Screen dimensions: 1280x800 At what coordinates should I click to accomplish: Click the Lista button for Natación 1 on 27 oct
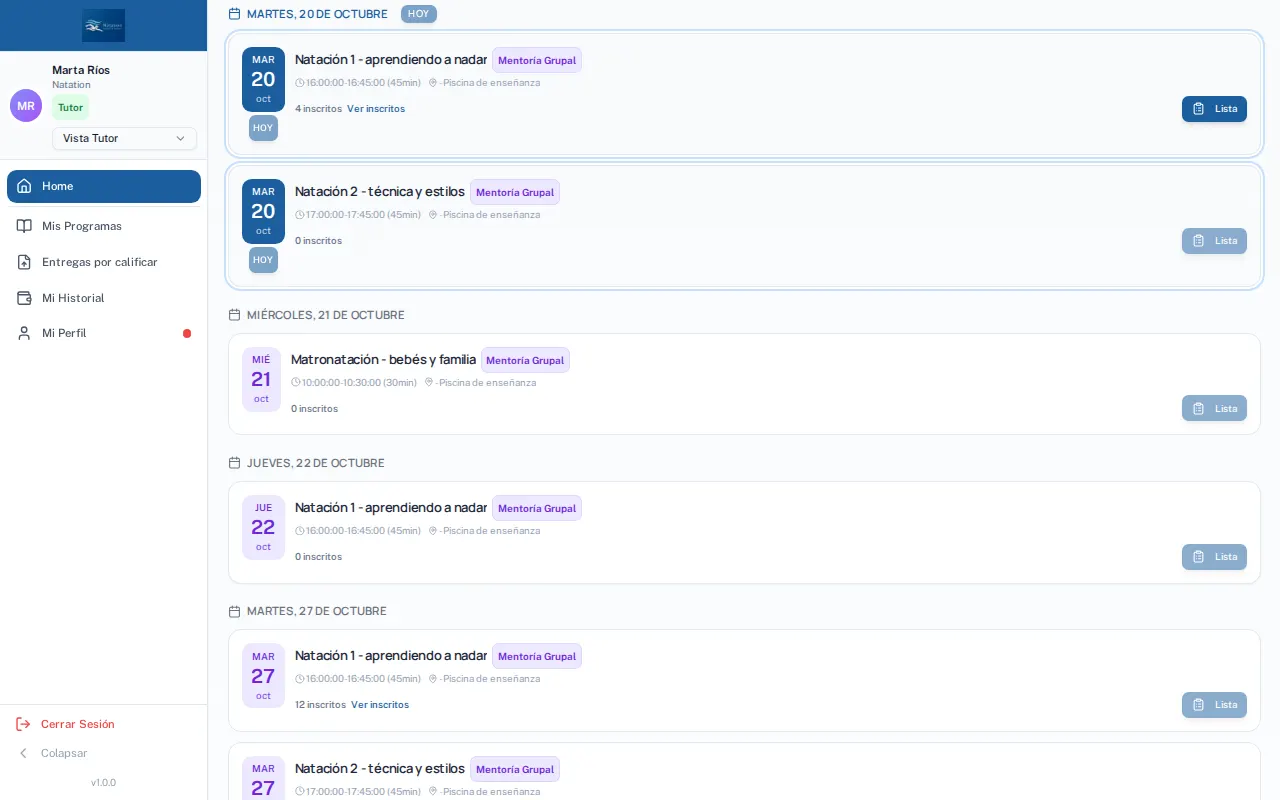click(1214, 705)
